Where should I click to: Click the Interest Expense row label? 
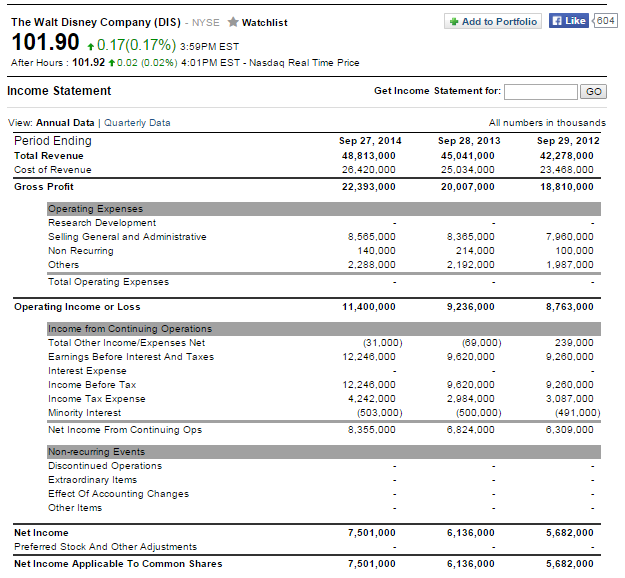pos(87,371)
